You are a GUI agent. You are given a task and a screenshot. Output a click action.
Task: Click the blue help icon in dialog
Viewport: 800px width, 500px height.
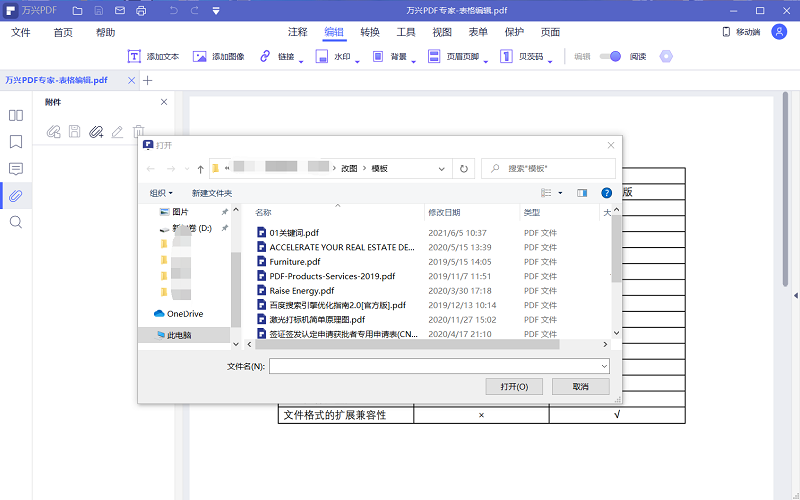click(x=606, y=193)
